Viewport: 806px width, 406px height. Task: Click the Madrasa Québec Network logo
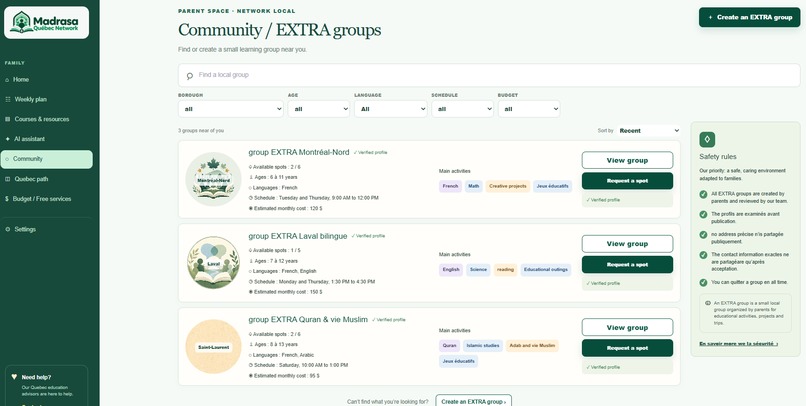[46, 22]
